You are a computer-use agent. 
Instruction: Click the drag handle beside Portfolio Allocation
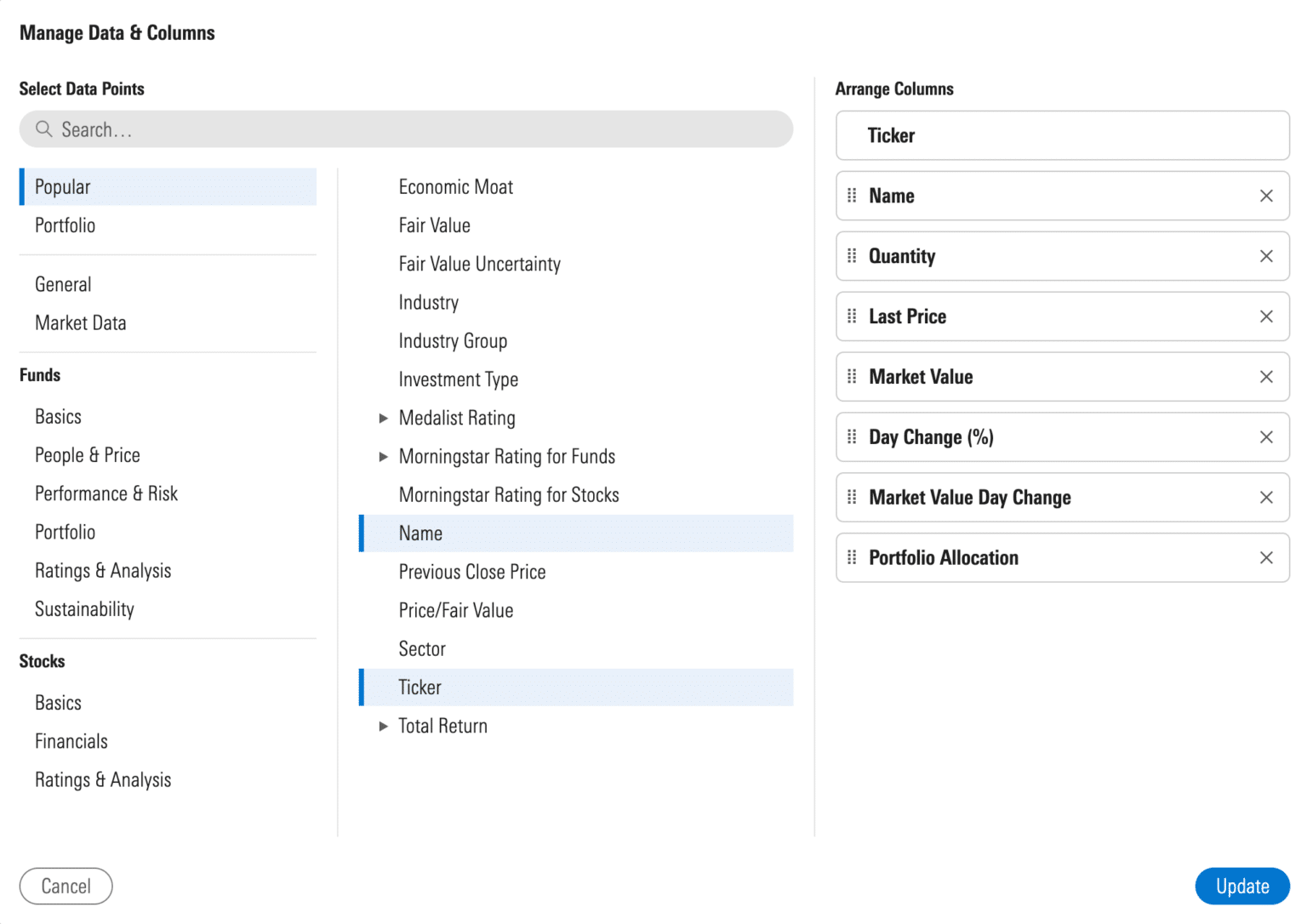click(851, 557)
